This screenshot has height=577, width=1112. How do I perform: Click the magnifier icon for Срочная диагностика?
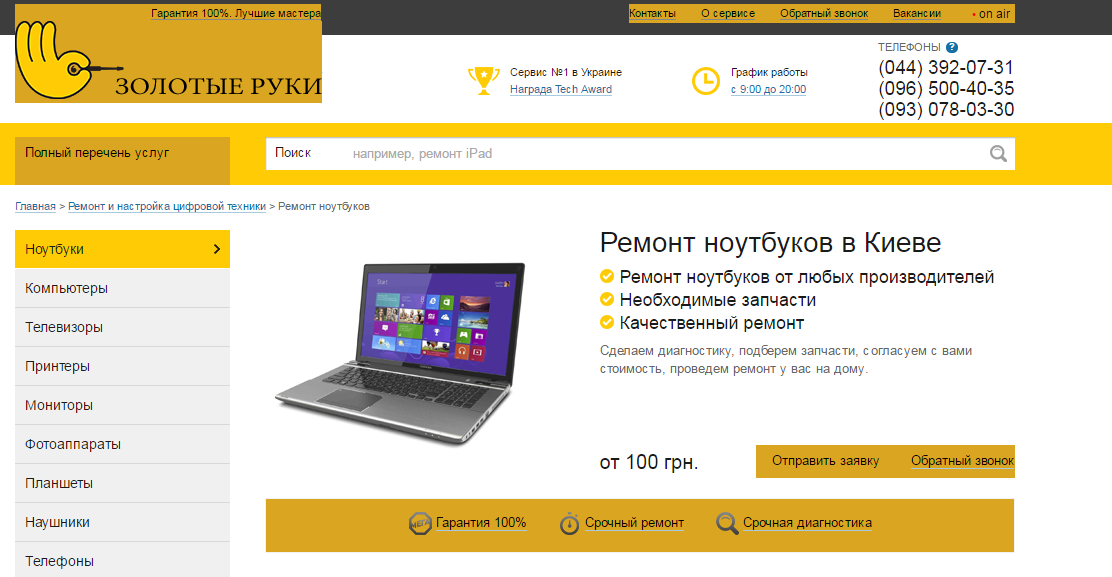pos(727,523)
